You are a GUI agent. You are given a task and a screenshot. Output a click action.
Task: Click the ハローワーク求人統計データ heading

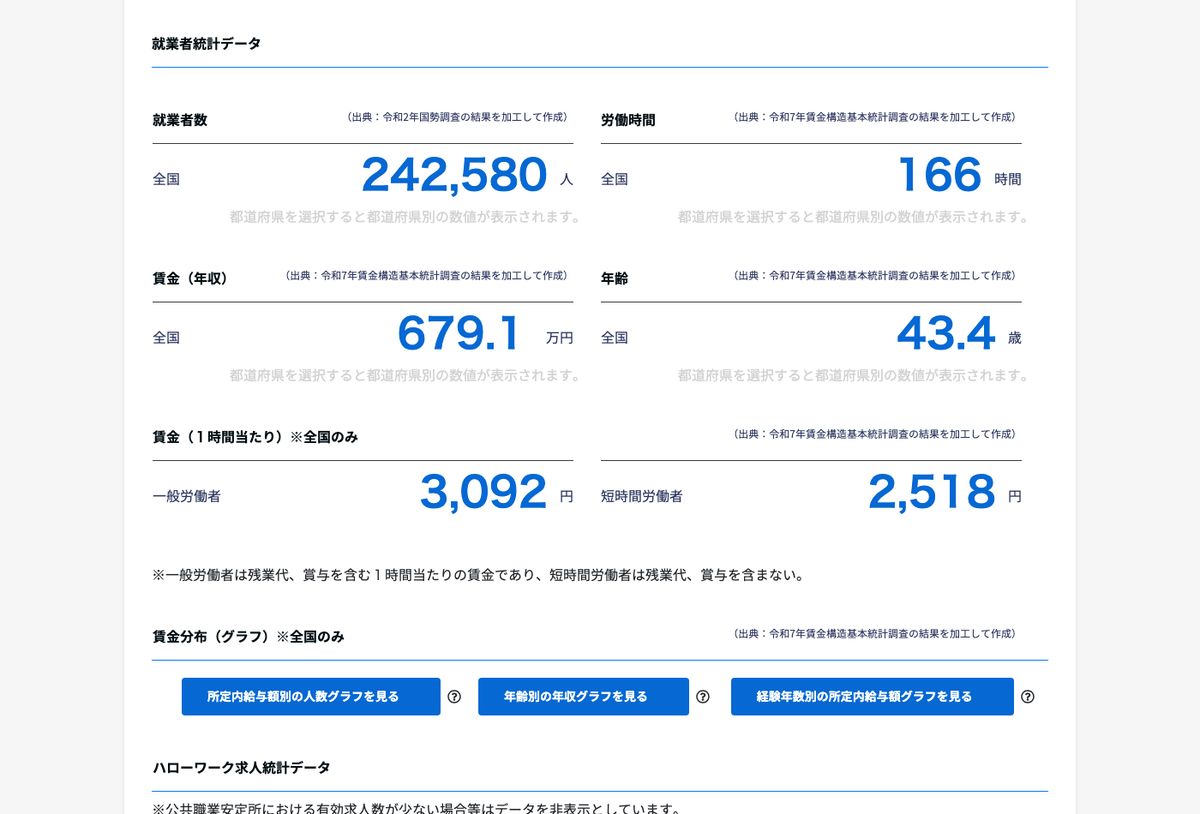pyautogui.click(x=241, y=768)
